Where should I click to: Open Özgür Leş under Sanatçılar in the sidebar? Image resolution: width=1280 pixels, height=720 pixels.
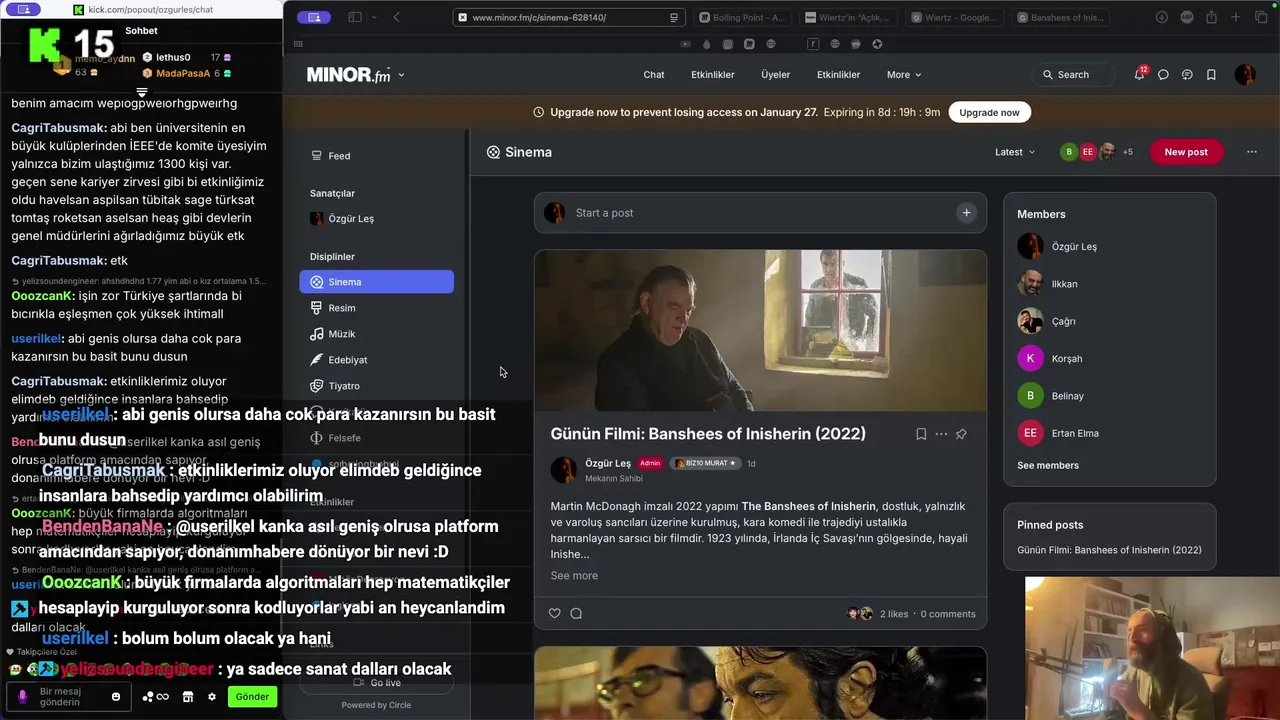(376, 219)
